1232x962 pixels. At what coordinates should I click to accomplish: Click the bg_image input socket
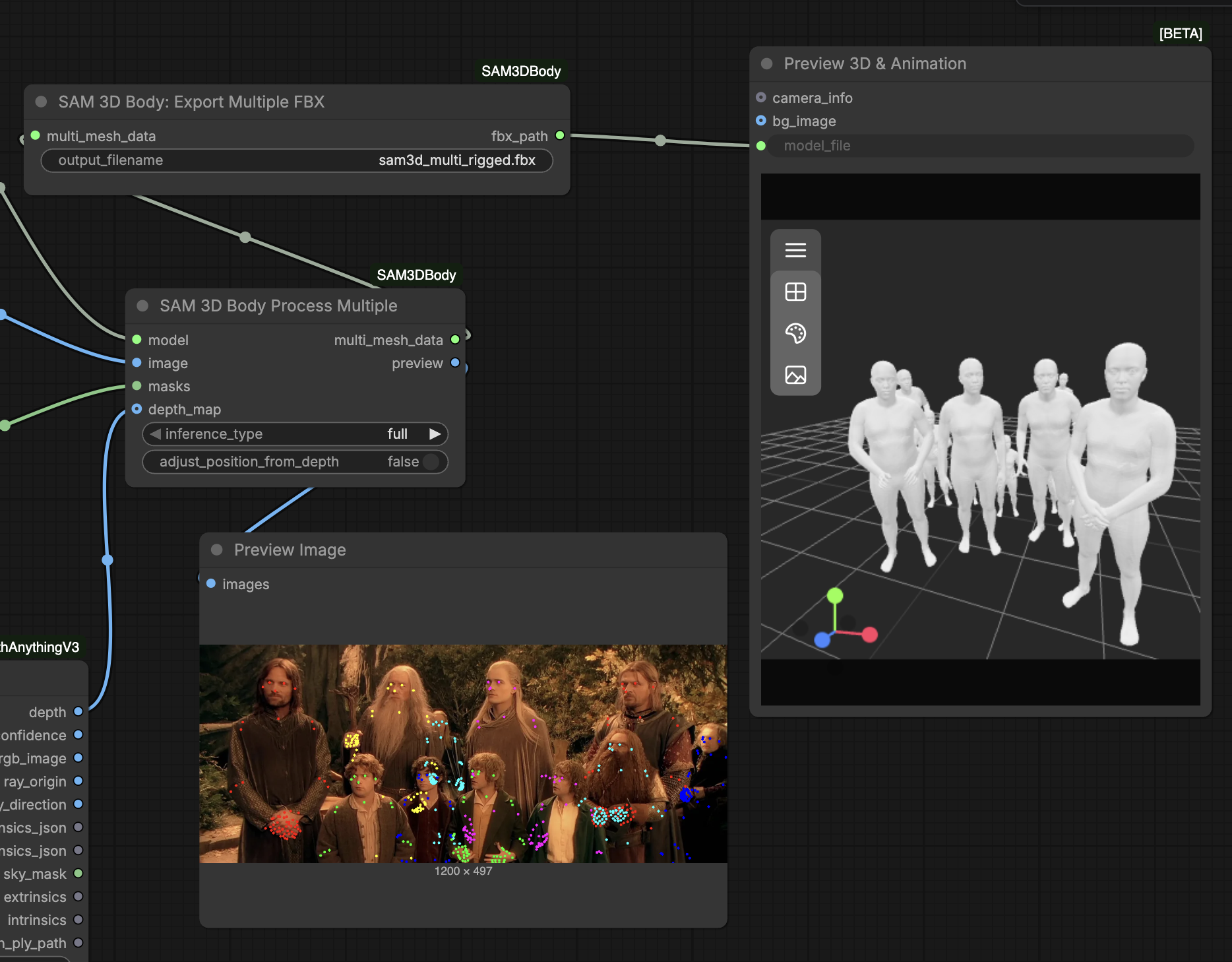[761, 120]
